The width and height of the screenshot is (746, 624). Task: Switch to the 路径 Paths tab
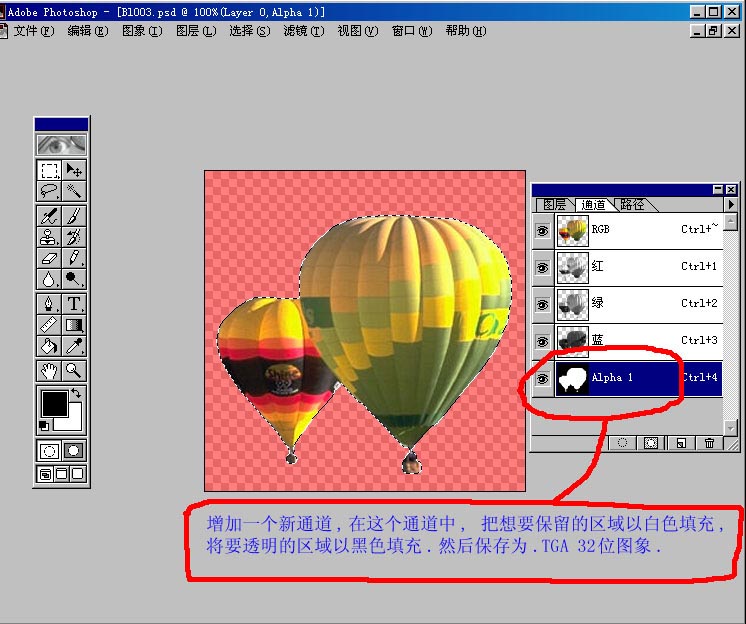pyautogui.click(x=632, y=205)
